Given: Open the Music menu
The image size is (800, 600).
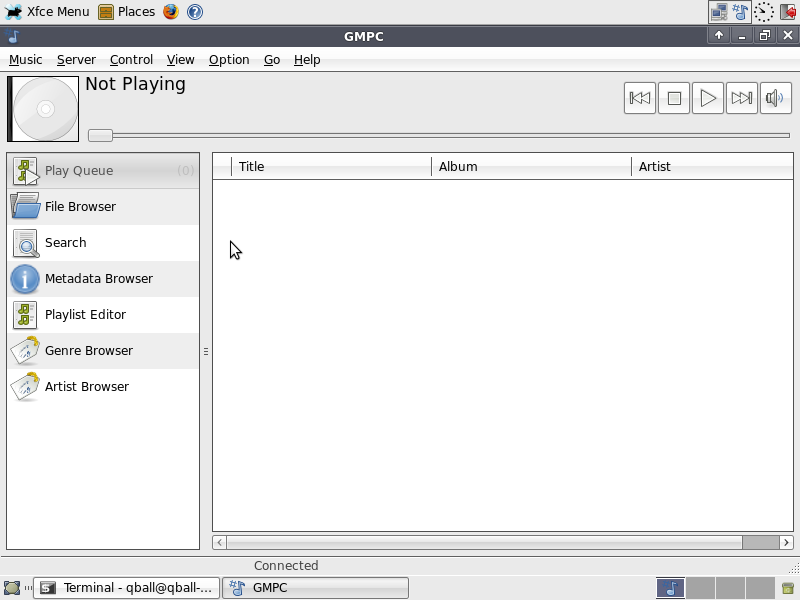Looking at the screenshot, I should [26, 60].
